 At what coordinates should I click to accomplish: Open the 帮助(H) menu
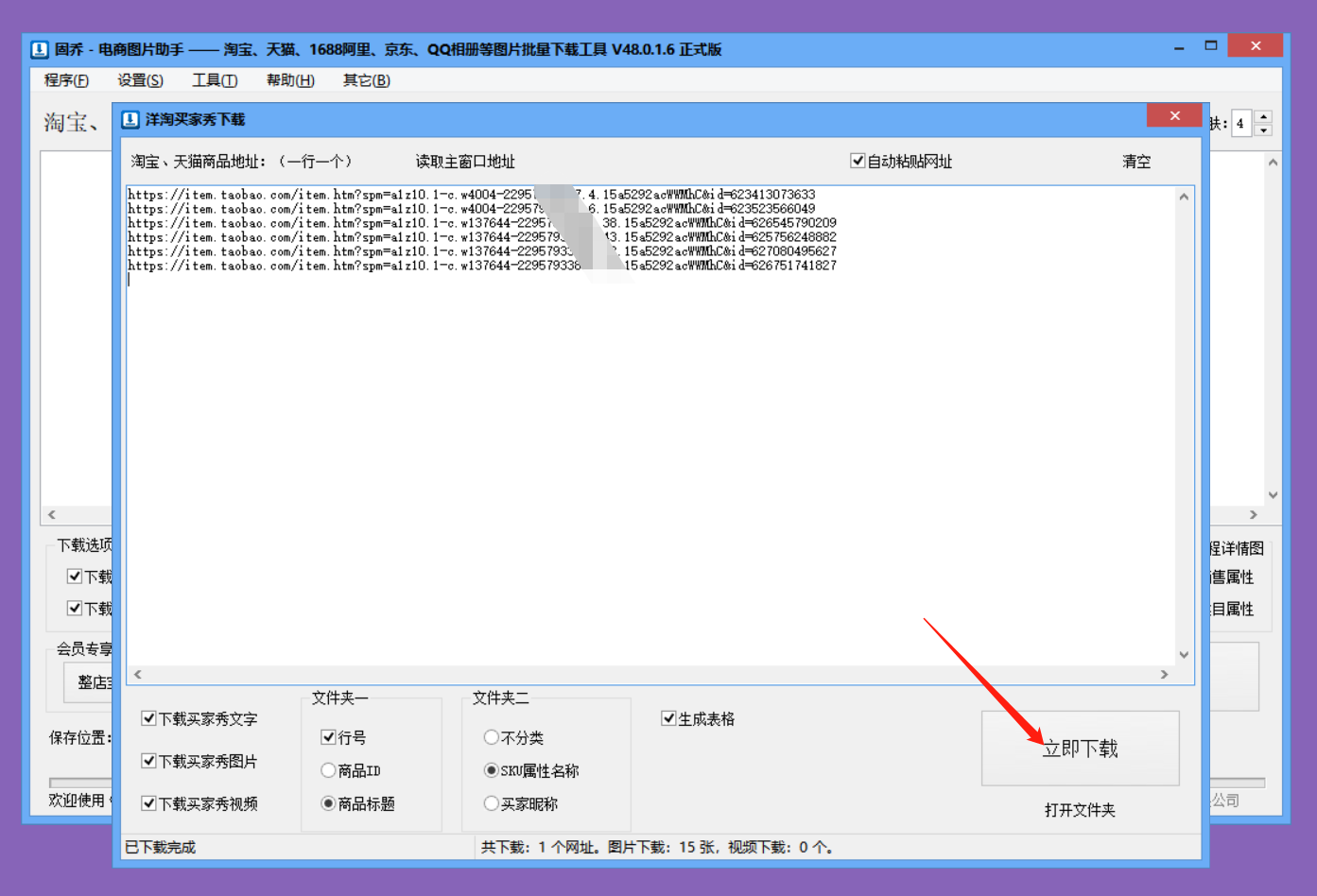(290, 80)
